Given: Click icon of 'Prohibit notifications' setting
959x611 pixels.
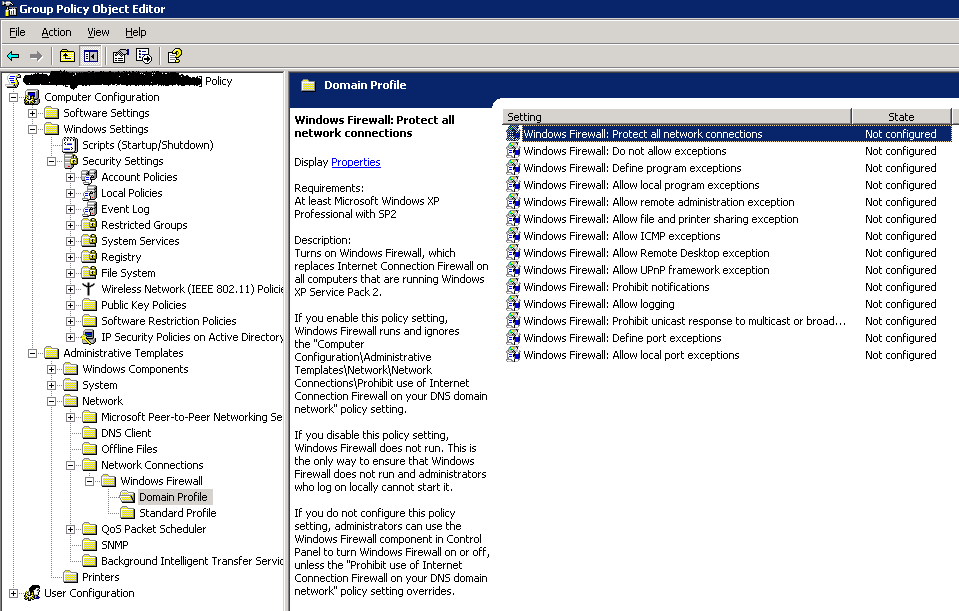Looking at the screenshot, I should 513,287.
